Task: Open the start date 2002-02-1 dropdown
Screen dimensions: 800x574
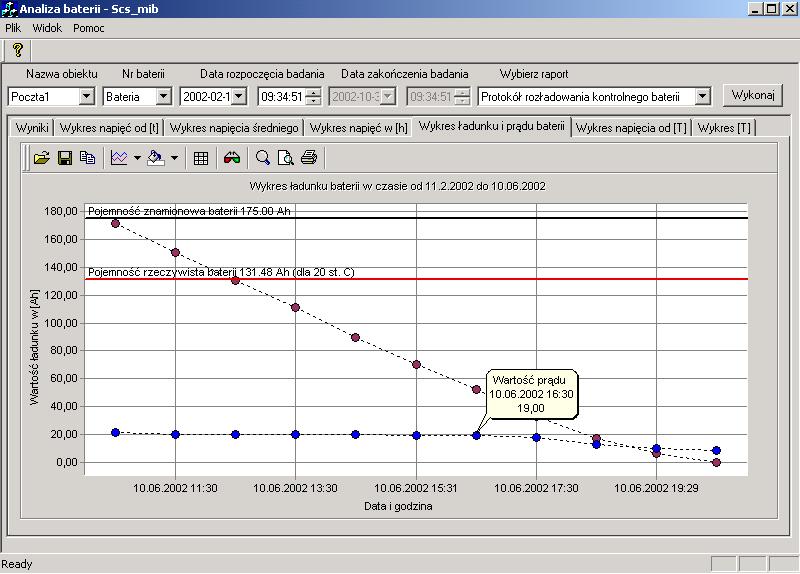Action: 239,96
